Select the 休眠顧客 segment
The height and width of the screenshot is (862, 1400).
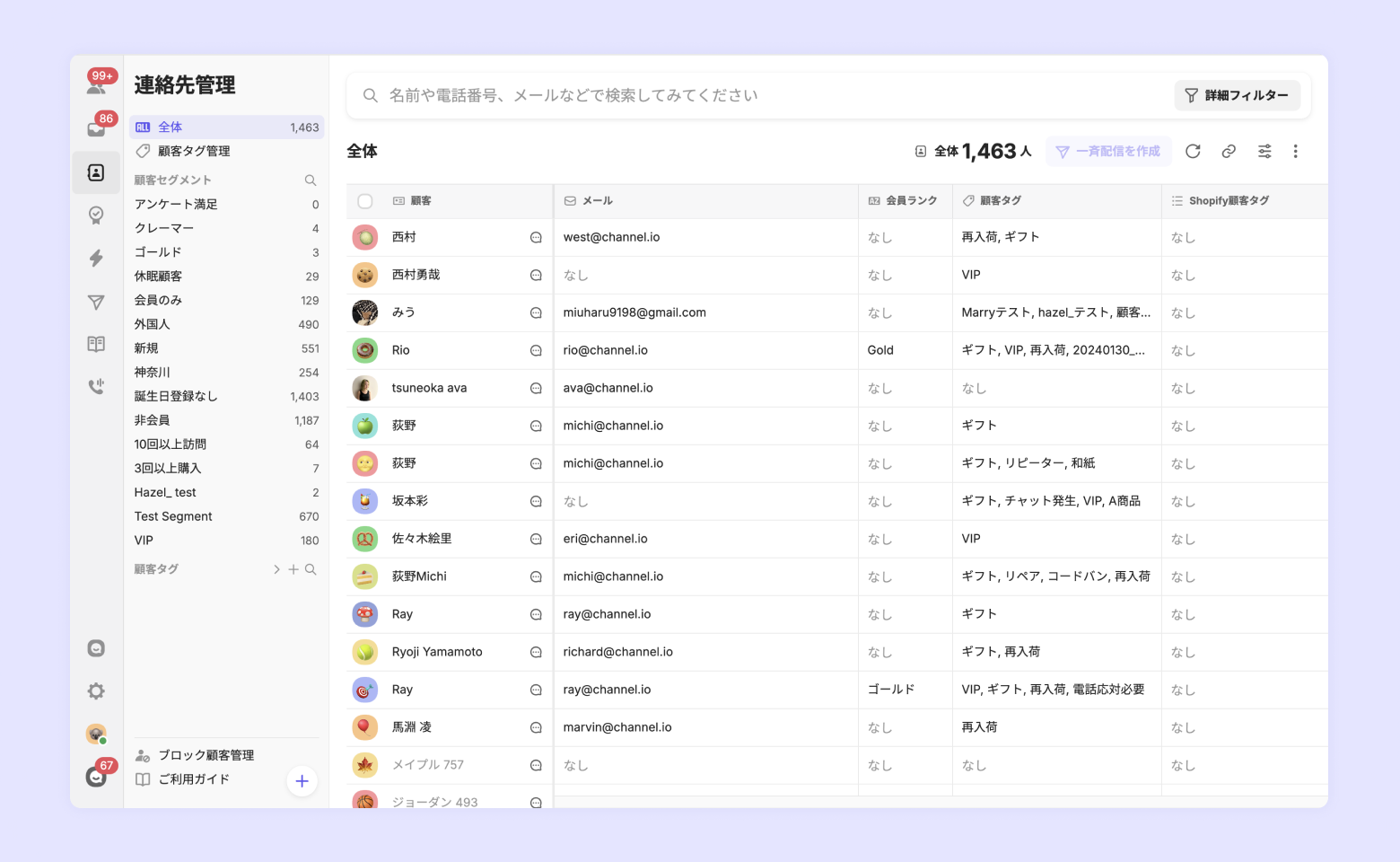pyautogui.click(x=226, y=277)
